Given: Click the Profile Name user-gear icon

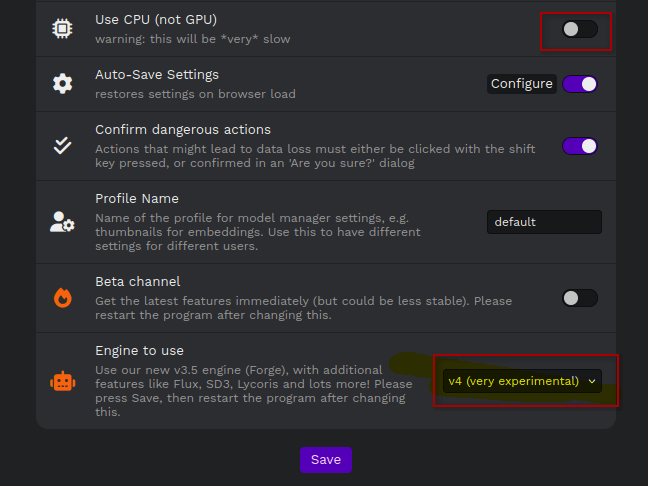Looking at the screenshot, I should click(x=62, y=222).
